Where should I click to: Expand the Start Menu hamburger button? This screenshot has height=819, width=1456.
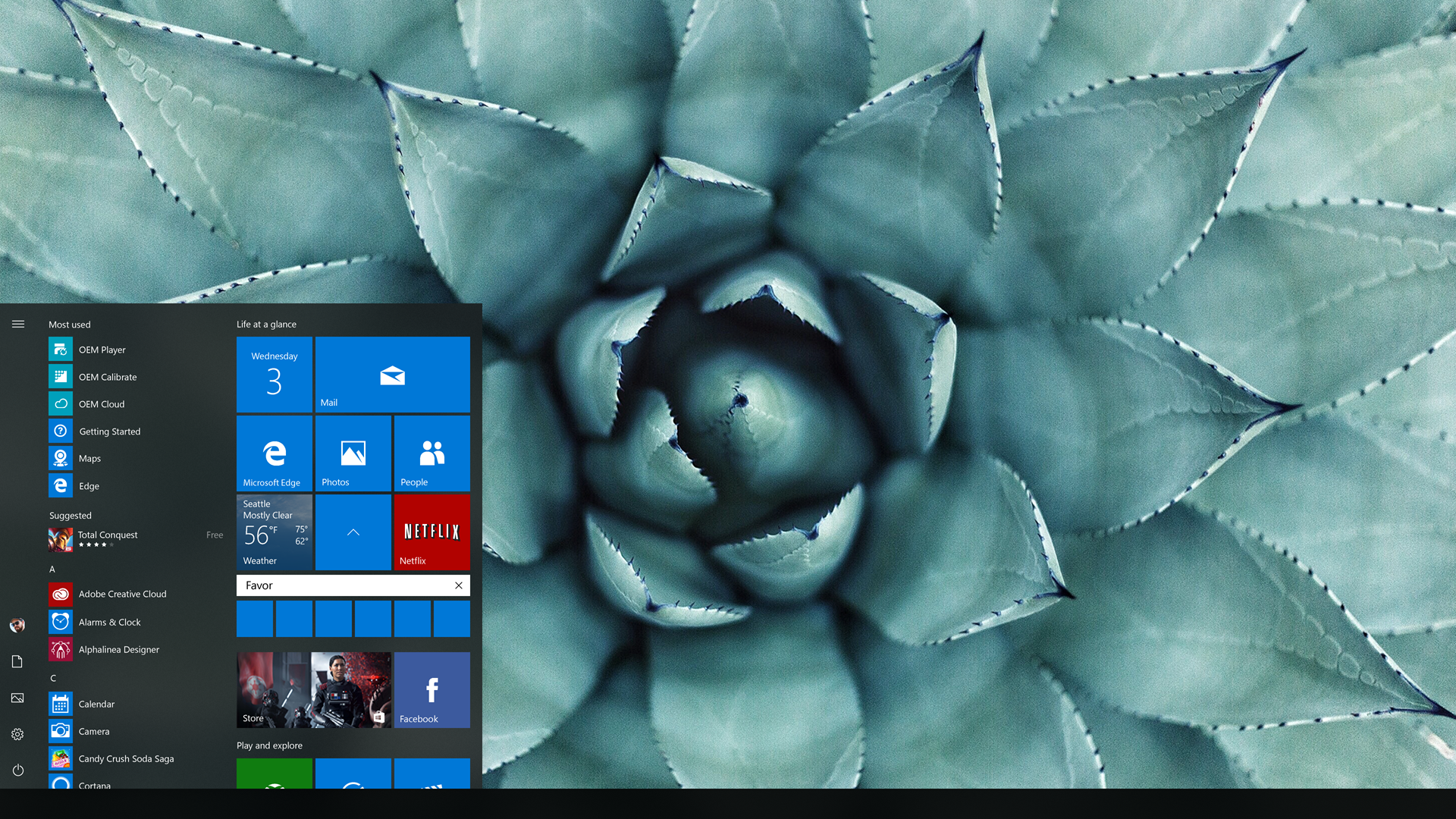tap(18, 323)
